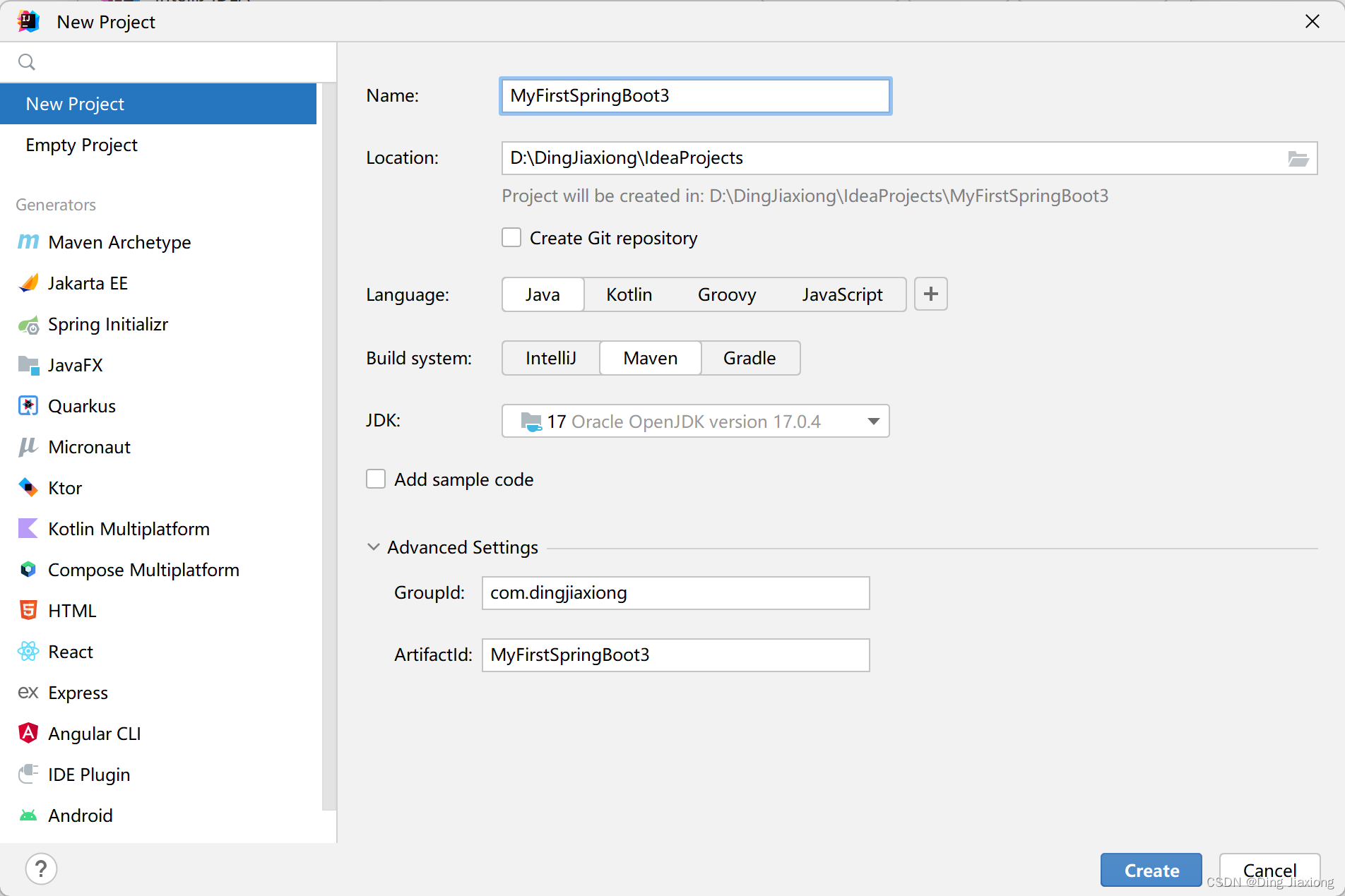Click the Ktor diamond icon
The width and height of the screenshot is (1345, 896).
(x=28, y=488)
